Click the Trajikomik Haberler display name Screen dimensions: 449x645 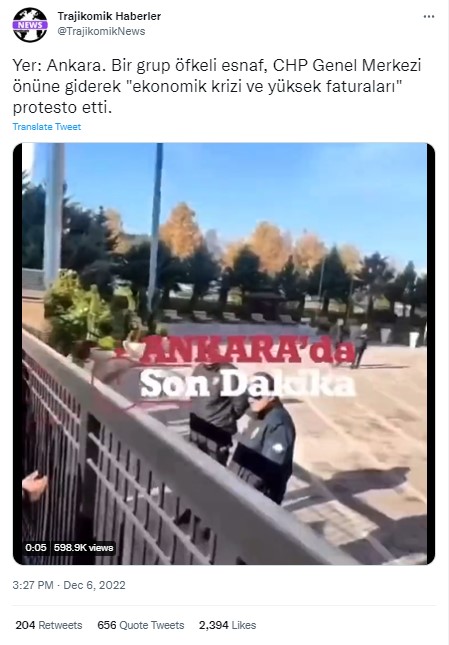[x=109, y=16]
